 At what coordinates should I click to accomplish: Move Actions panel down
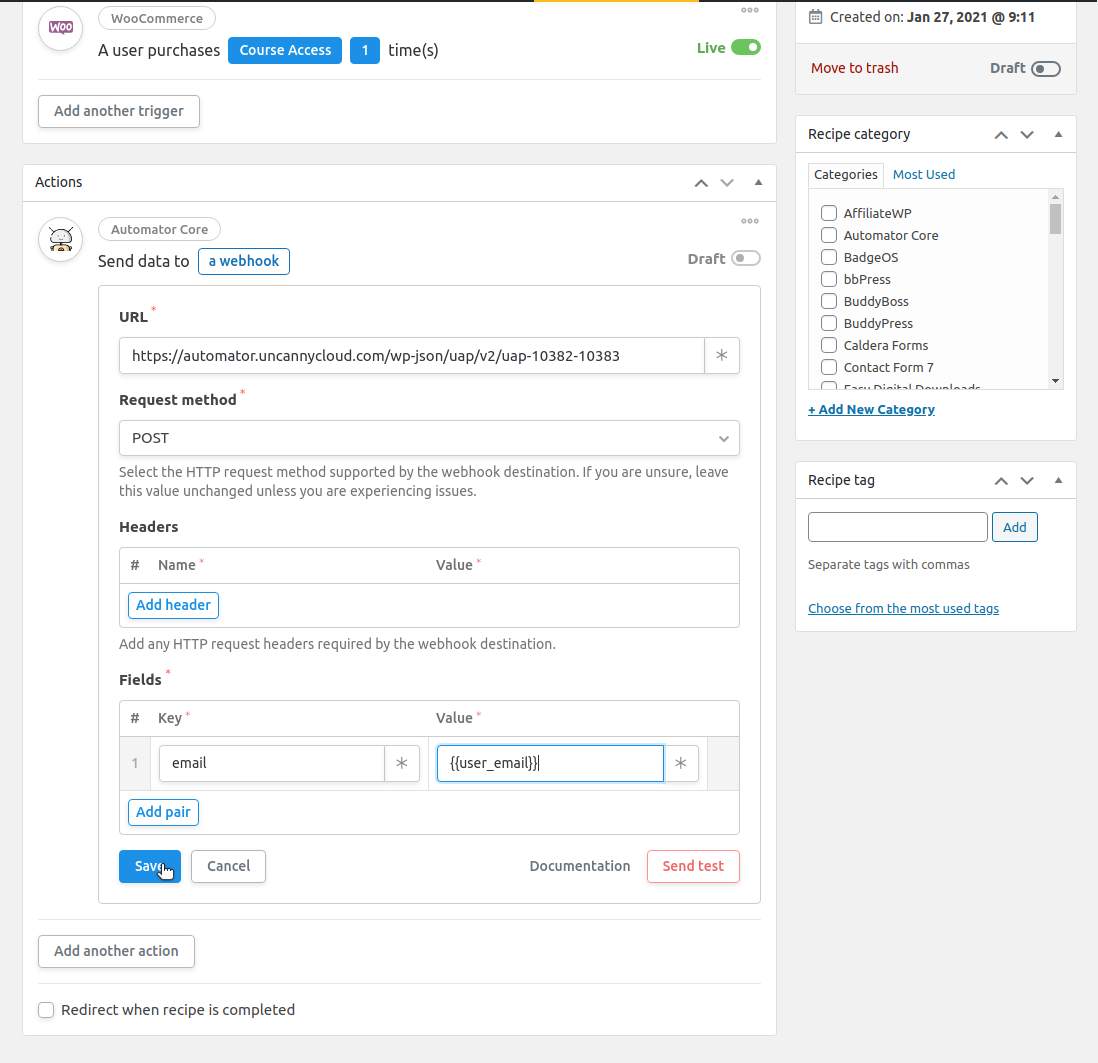pos(727,183)
